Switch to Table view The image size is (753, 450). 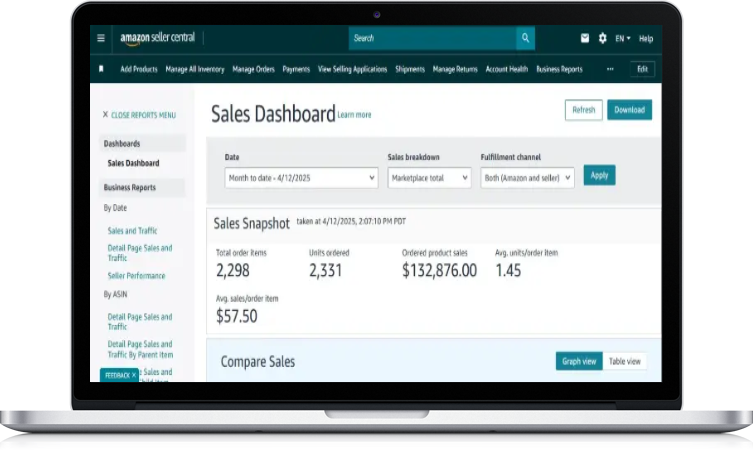coord(625,361)
